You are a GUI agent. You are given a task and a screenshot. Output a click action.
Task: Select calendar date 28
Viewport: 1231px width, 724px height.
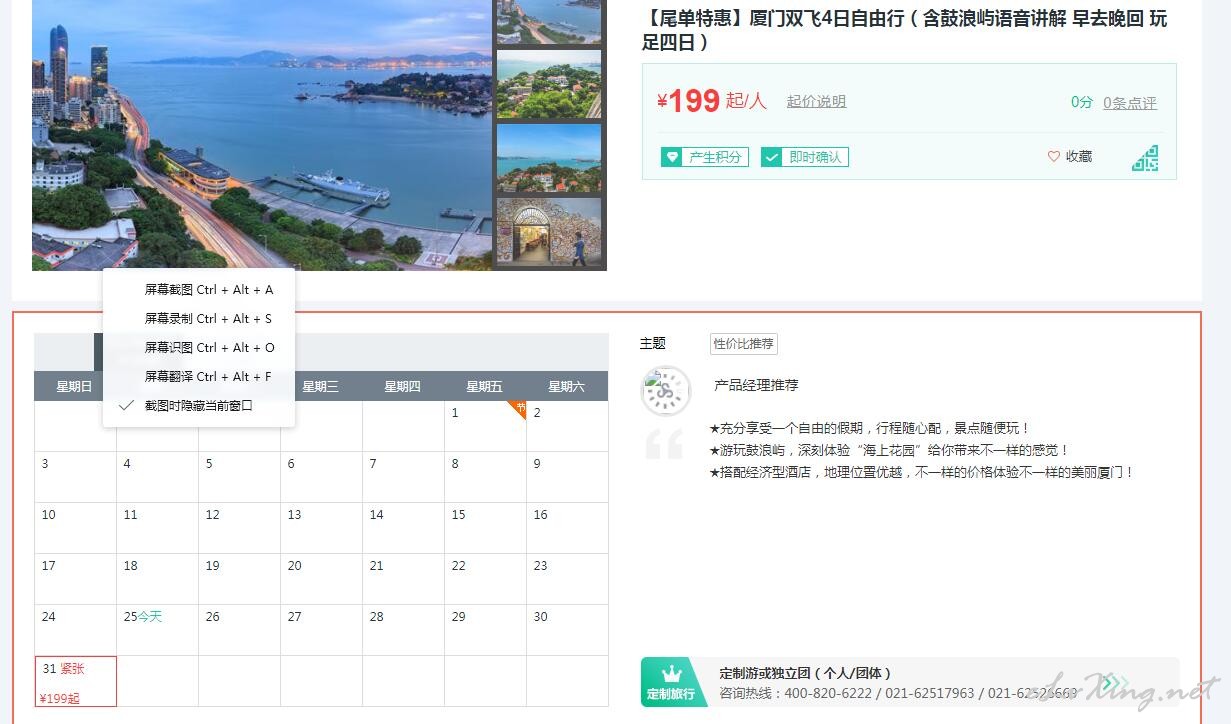pos(403,630)
